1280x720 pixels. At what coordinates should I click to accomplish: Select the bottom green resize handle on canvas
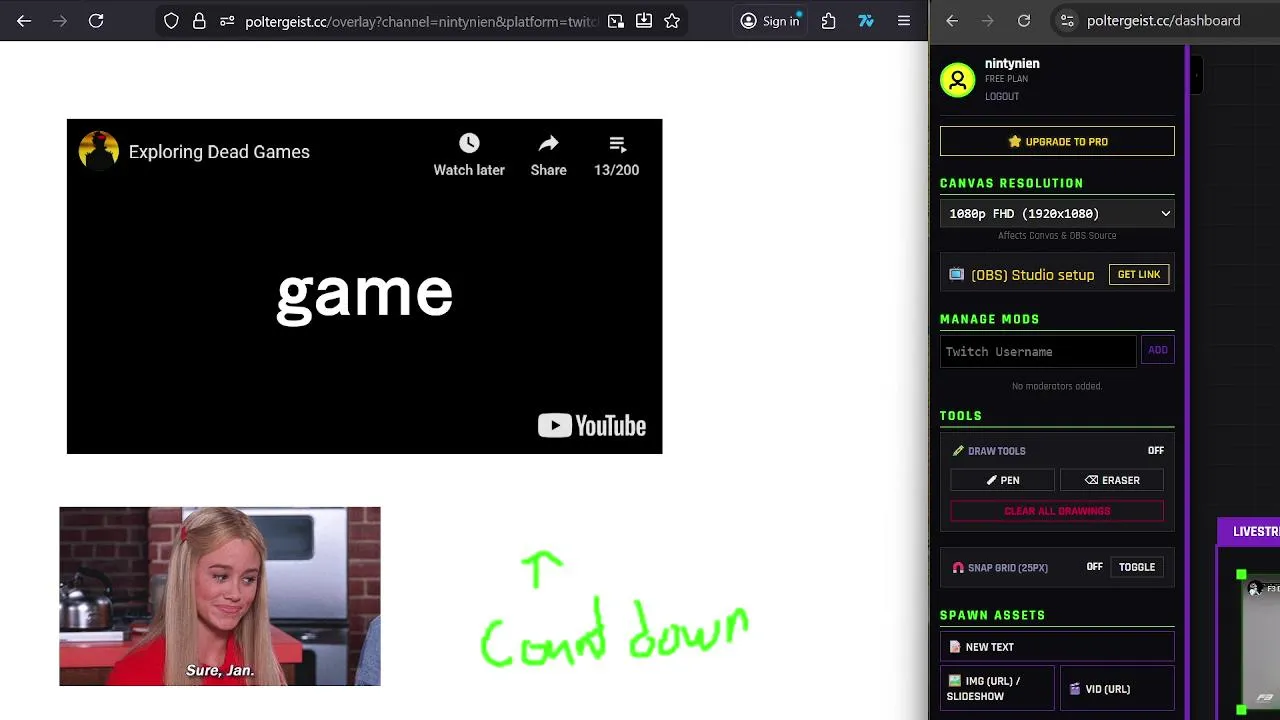tap(1241, 710)
